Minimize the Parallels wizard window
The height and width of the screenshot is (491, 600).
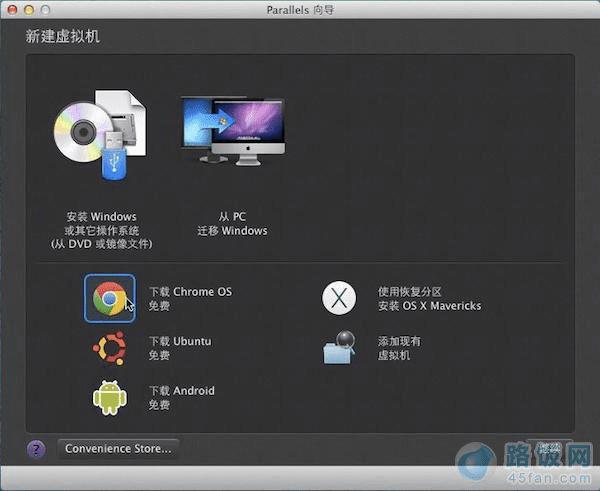coord(29,10)
